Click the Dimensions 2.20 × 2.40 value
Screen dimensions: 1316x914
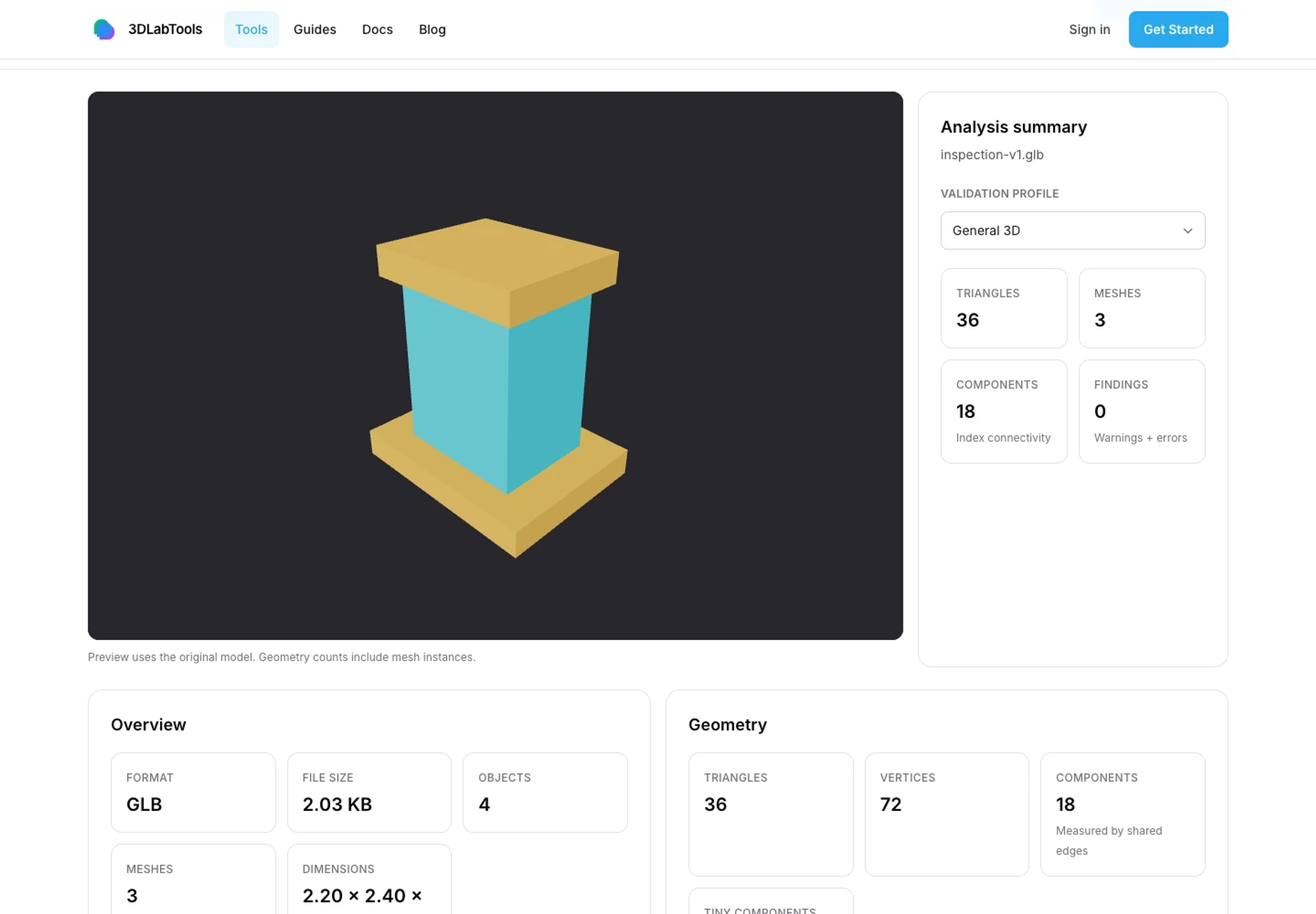coord(363,896)
